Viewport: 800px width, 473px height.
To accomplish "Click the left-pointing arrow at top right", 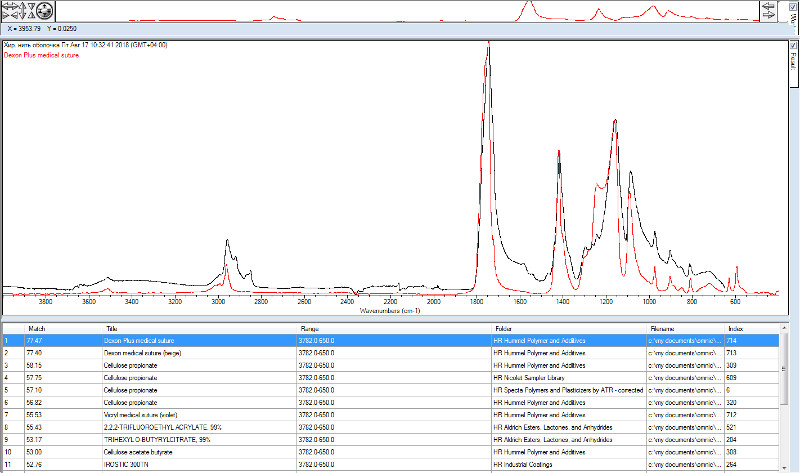I will [768, 5].
